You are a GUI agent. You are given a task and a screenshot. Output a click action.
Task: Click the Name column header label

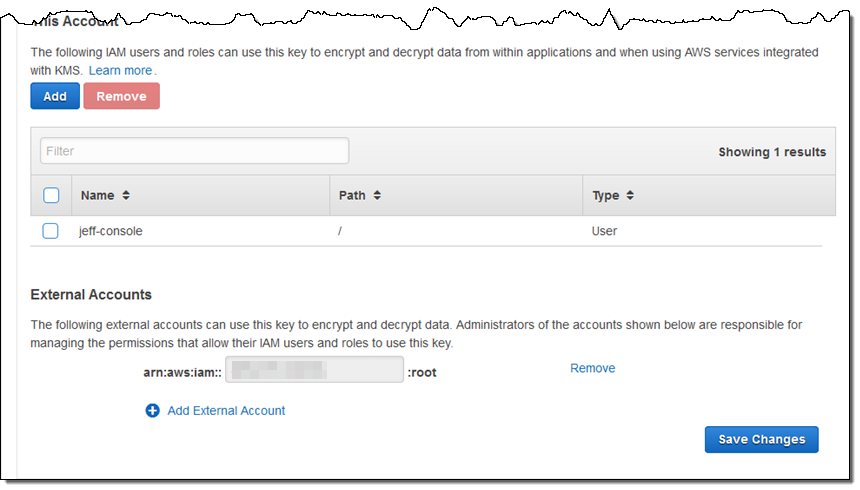click(x=98, y=196)
